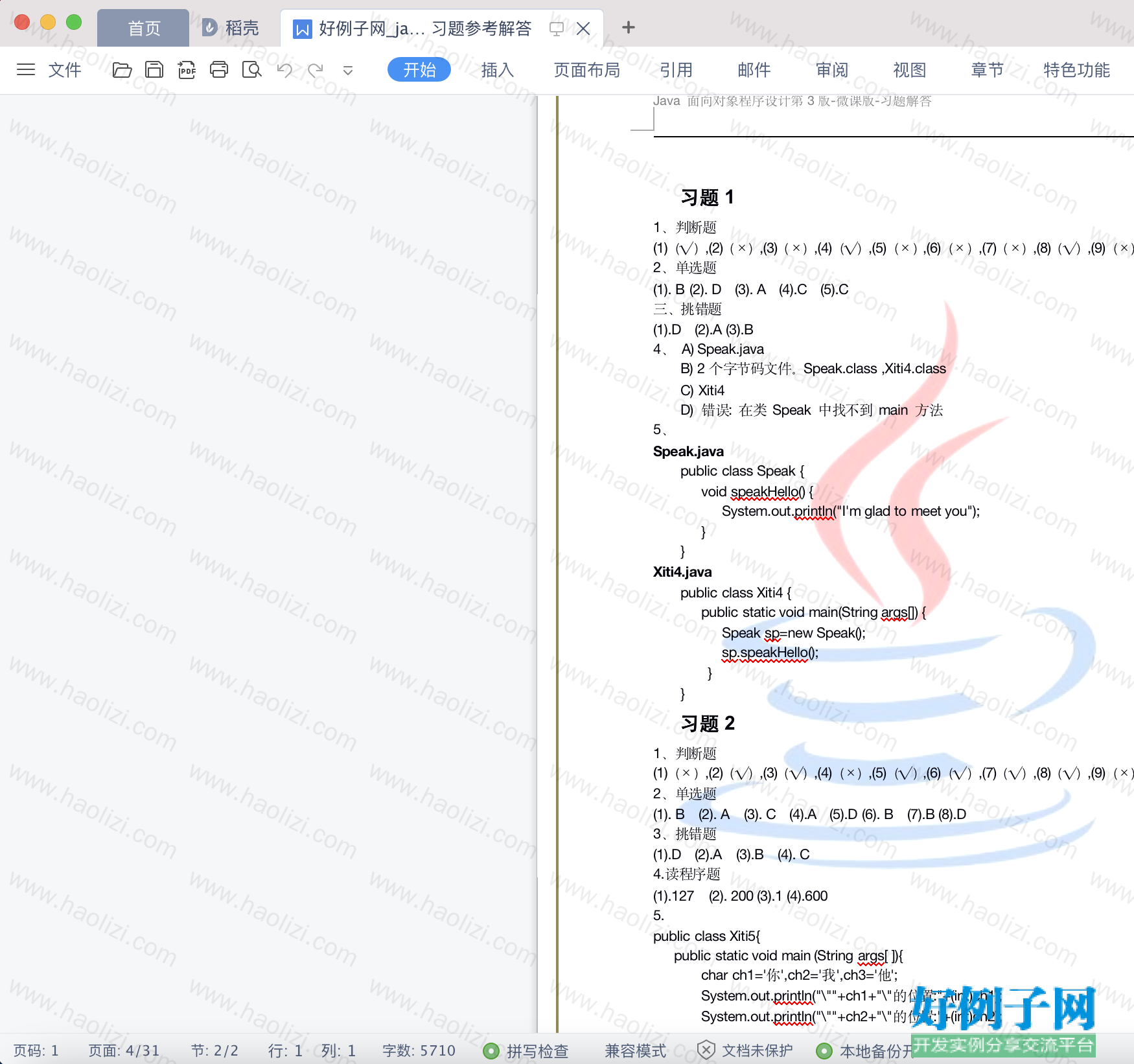This screenshot has width=1134, height=1064.
Task: Click the monitor display icon on document tab
Action: pyautogui.click(x=556, y=29)
